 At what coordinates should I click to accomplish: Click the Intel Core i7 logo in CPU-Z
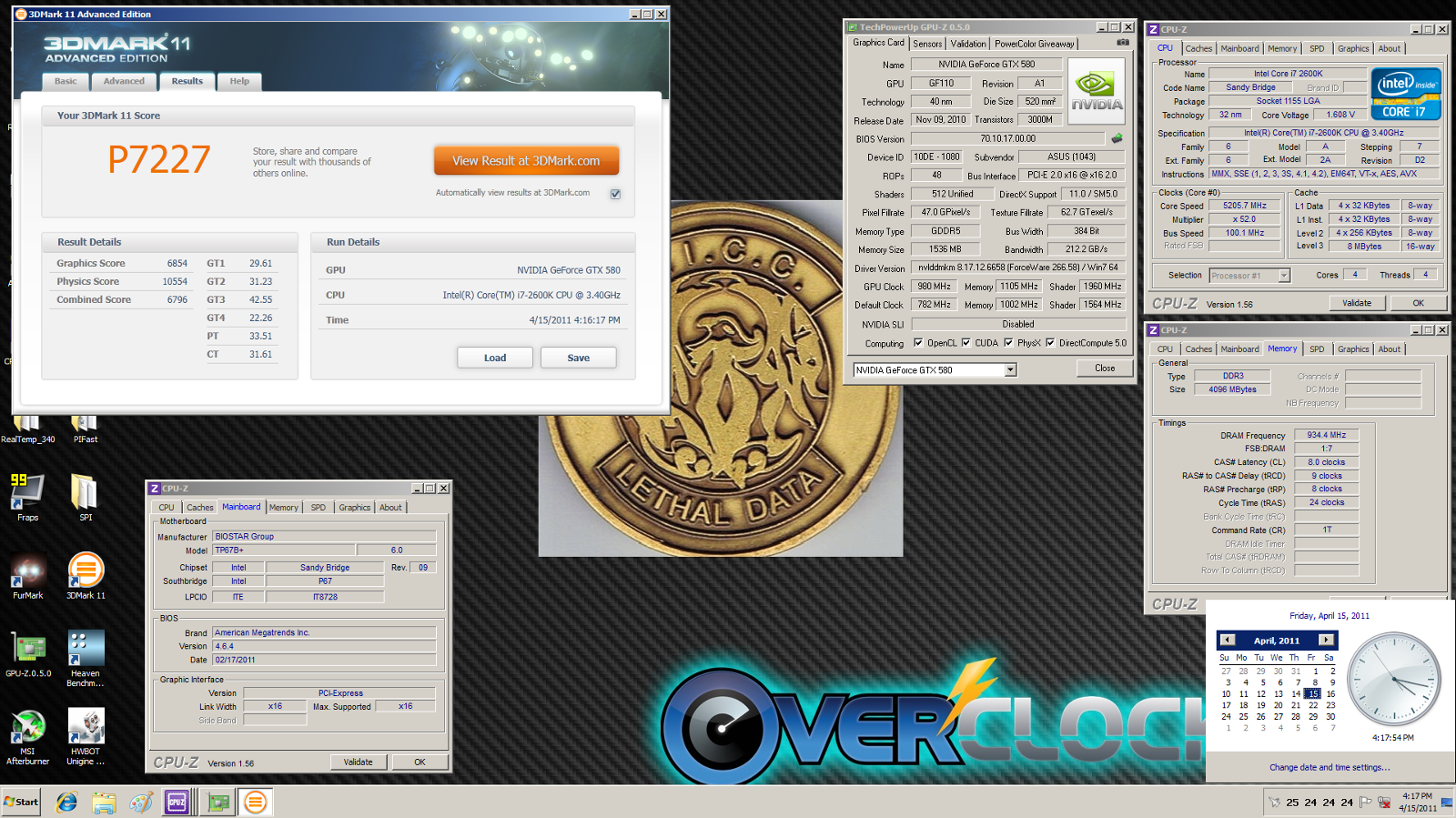[1406, 94]
